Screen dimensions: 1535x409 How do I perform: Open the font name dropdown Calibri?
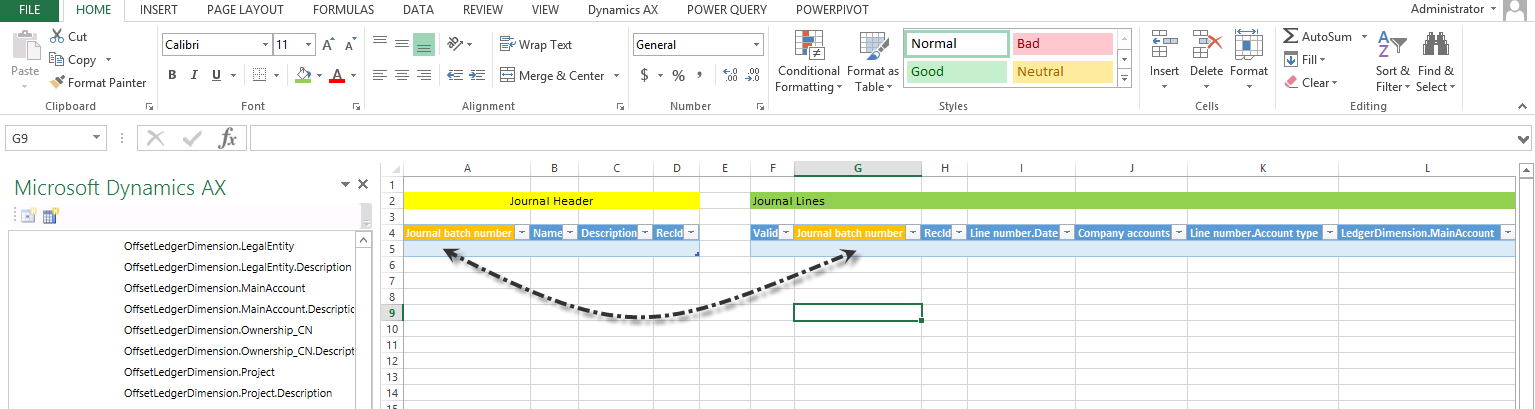click(x=265, y=45)
